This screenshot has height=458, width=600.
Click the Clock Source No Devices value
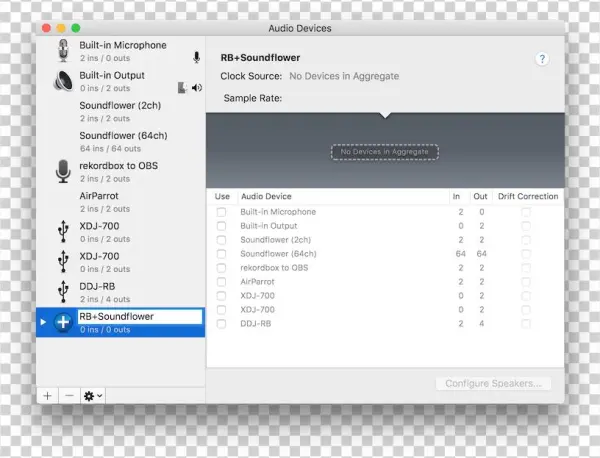(x=344, y=76)
